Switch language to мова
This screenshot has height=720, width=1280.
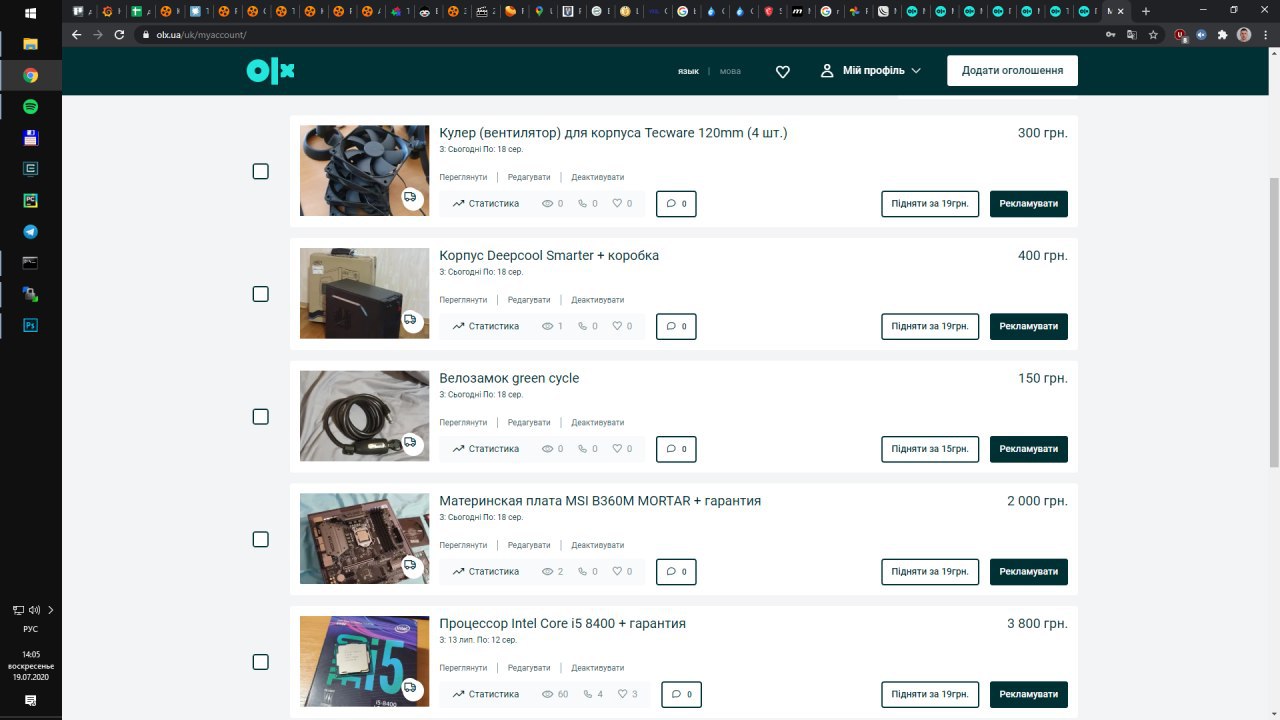click(730, 71)
